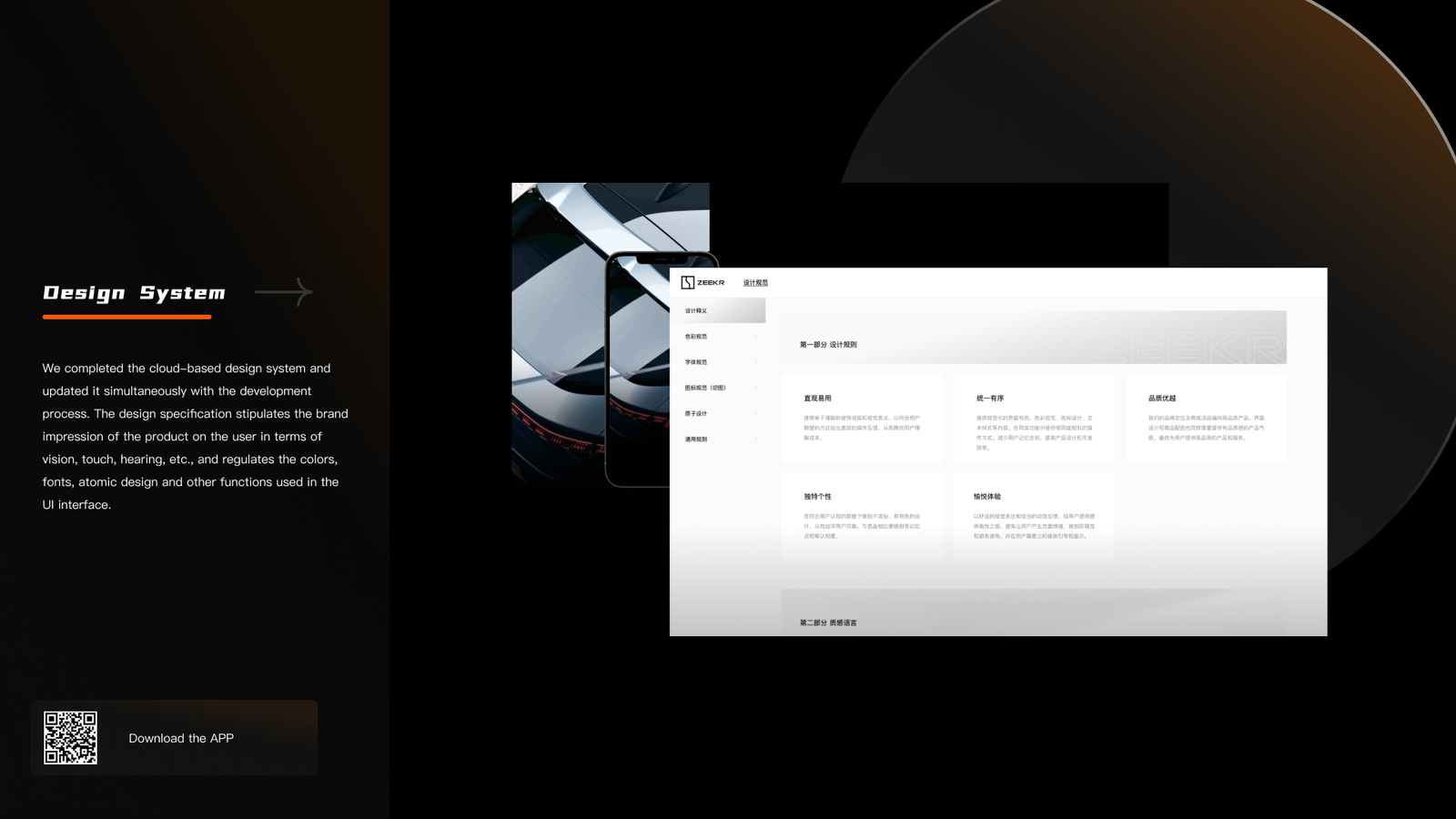Click the ZEEKR logo icon
The height and width of the screenshot is (819, 1456).
tap(688, 283)
